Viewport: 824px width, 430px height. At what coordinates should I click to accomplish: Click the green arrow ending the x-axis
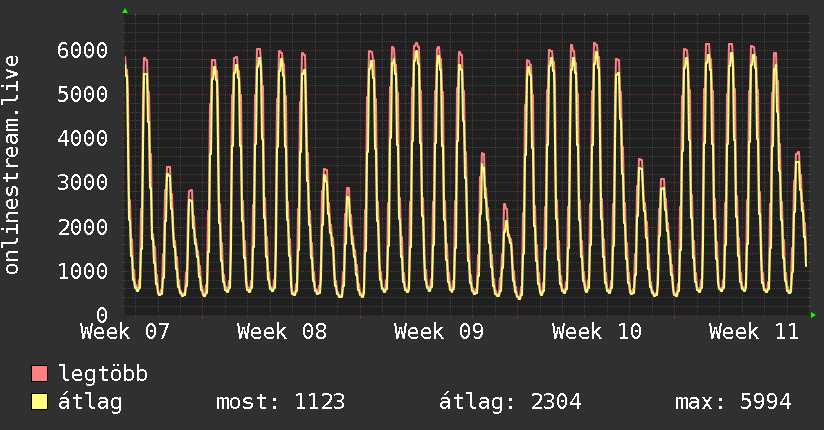pos(814,315)
